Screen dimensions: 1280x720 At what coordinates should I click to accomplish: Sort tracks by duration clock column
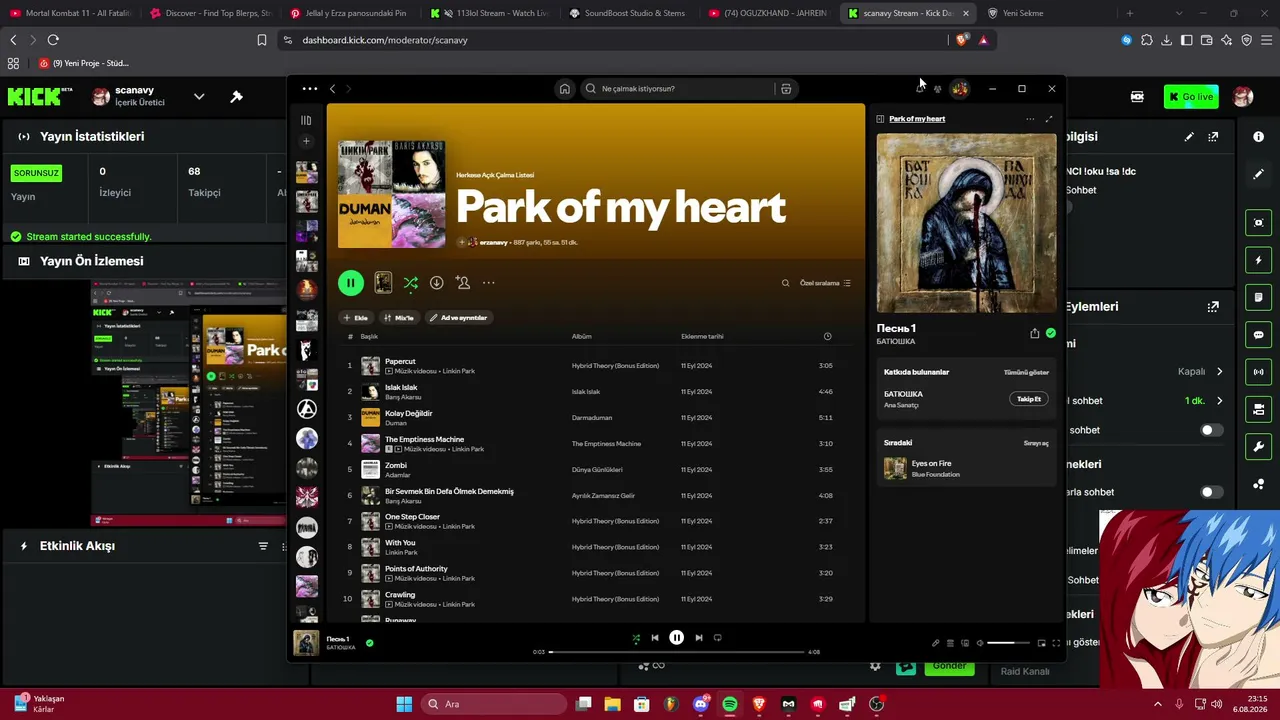click(827, 337)
